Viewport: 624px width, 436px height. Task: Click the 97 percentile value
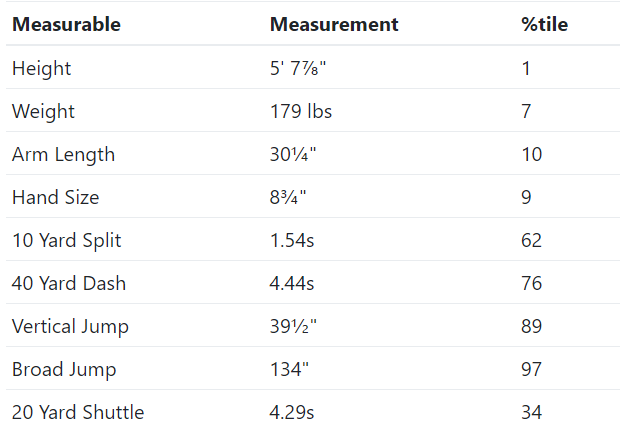click(x=531, y=369)
